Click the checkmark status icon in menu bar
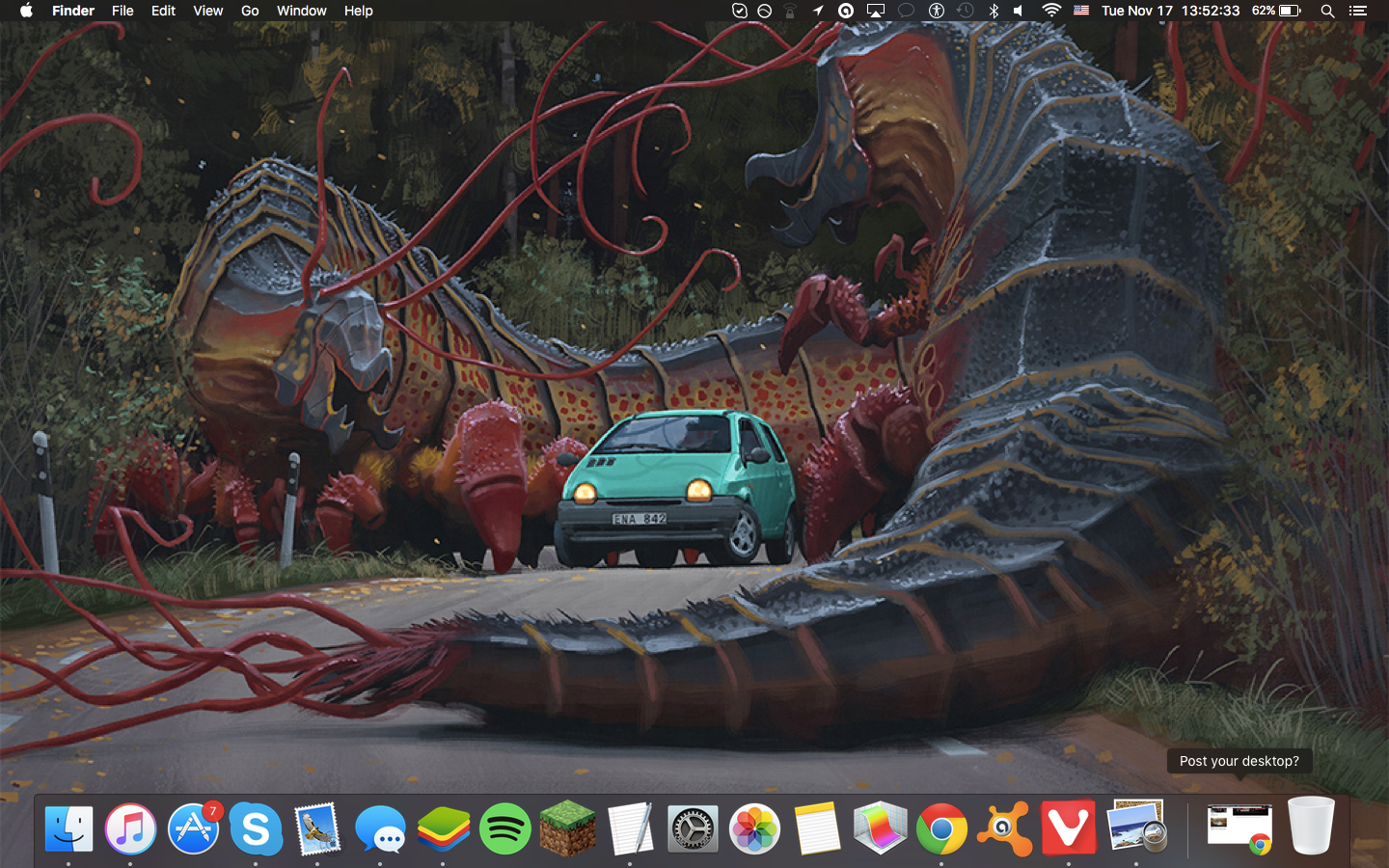 pos(739,11)
